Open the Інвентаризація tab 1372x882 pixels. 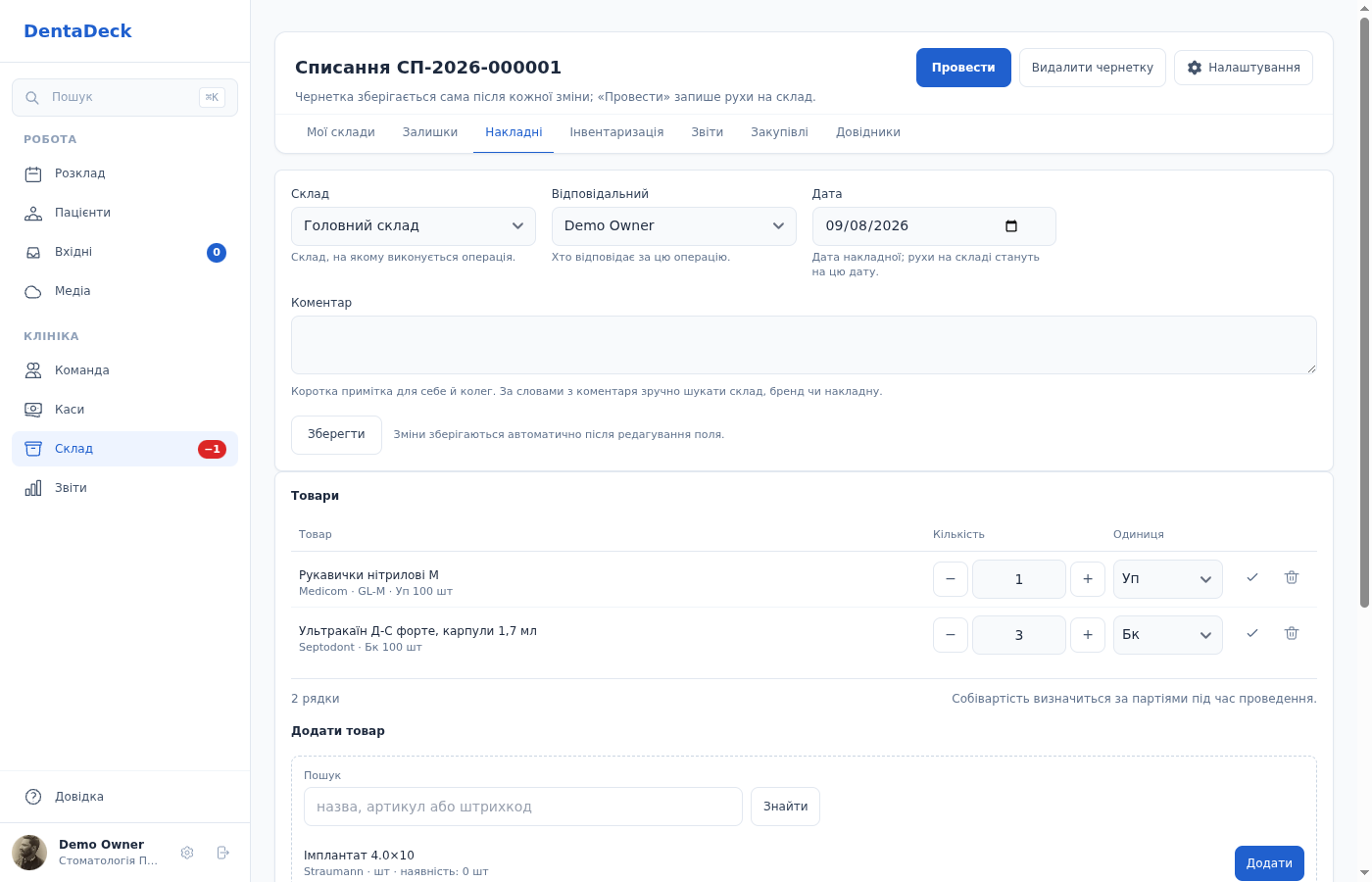point(616,132)
